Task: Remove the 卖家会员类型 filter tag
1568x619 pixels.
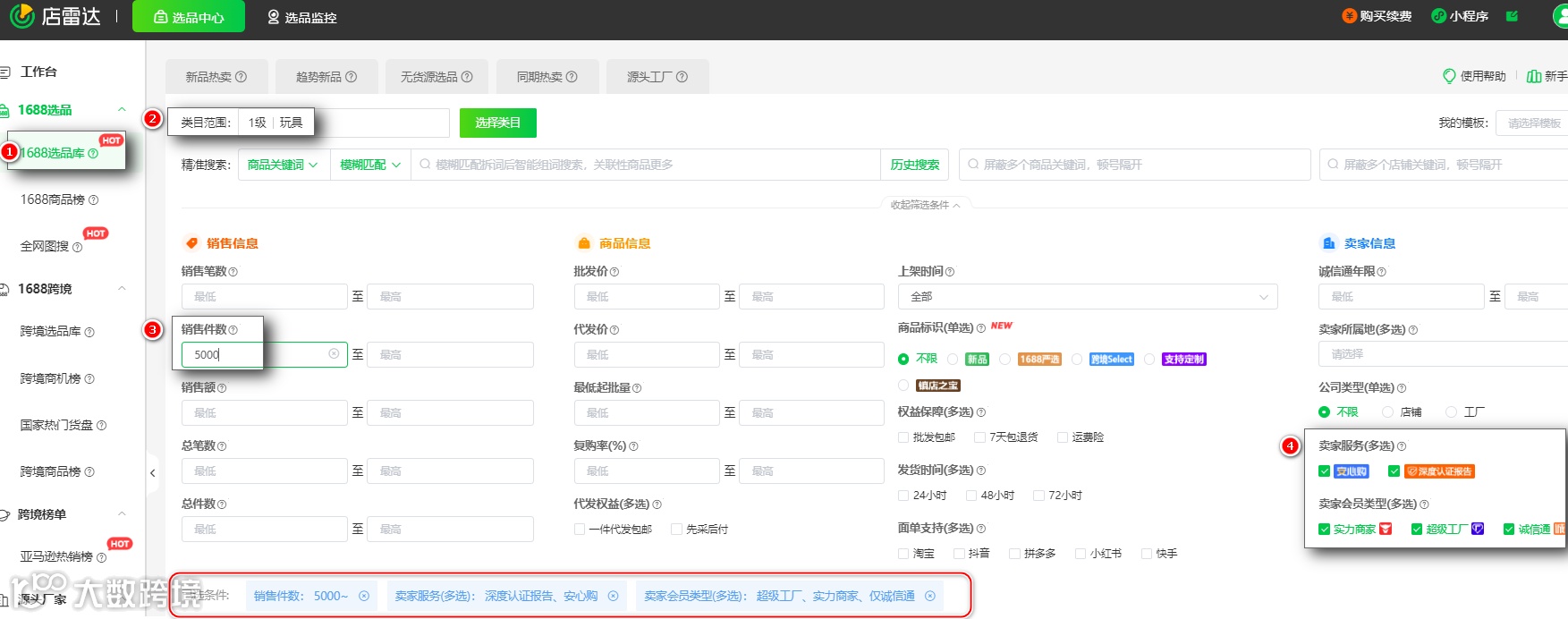Action: pyautogui.click(x=930, y=596)
